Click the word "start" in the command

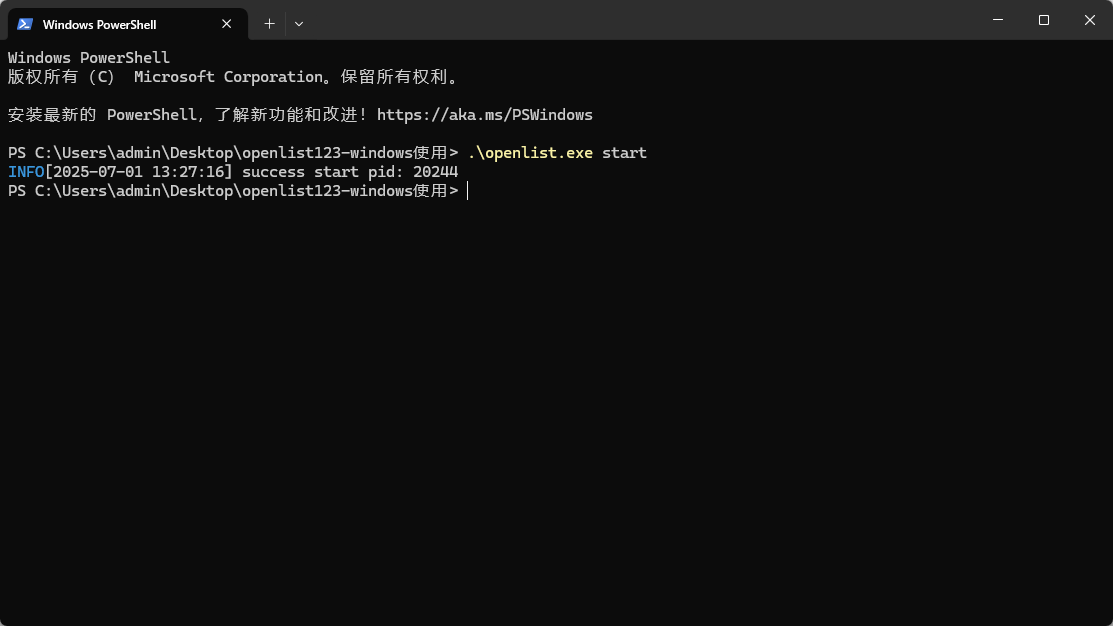tap(624, 153)
